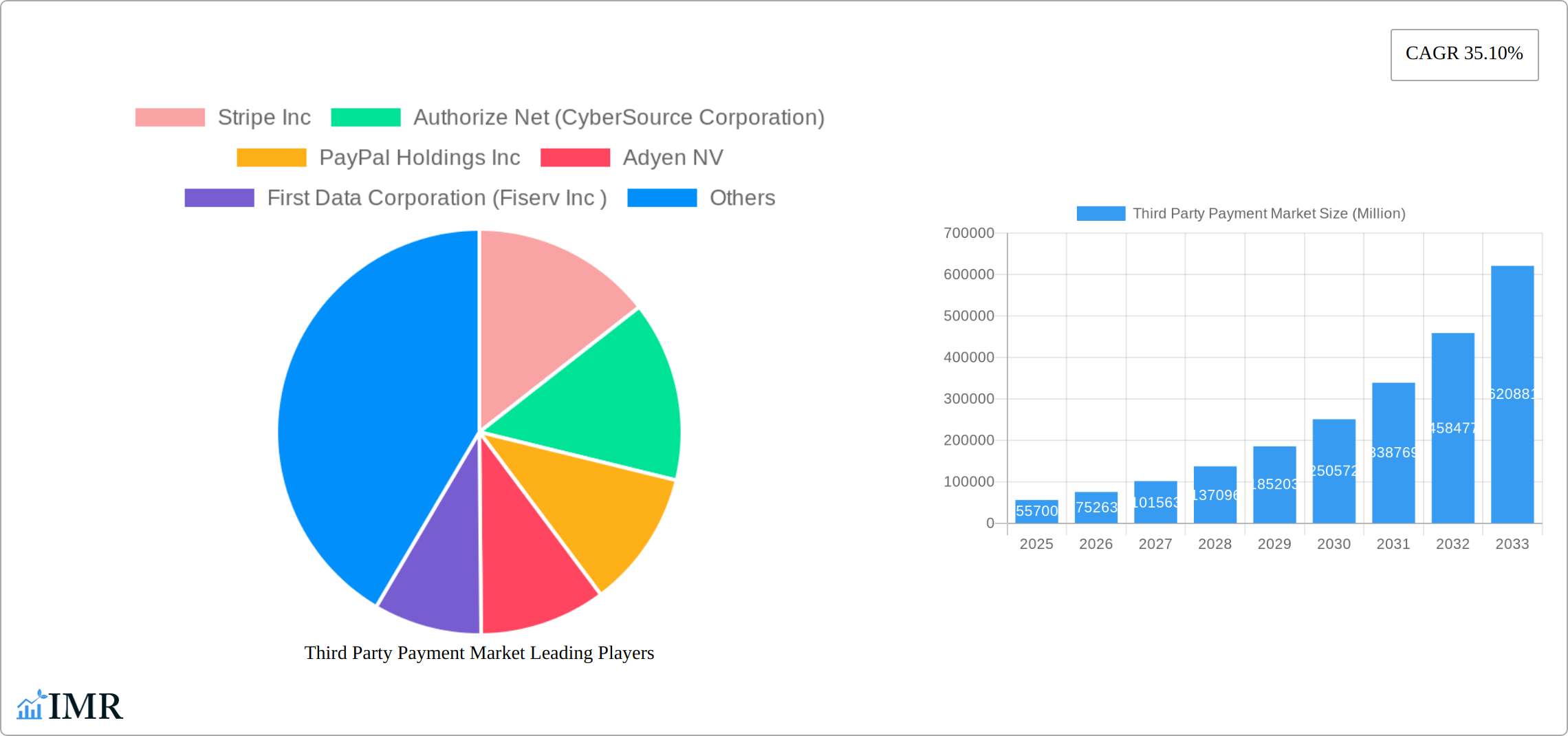Toggle First Data Corporation (Fiserv Inc) label
This screenshot has width=1568, height=736.
click(x=437, y=198)
